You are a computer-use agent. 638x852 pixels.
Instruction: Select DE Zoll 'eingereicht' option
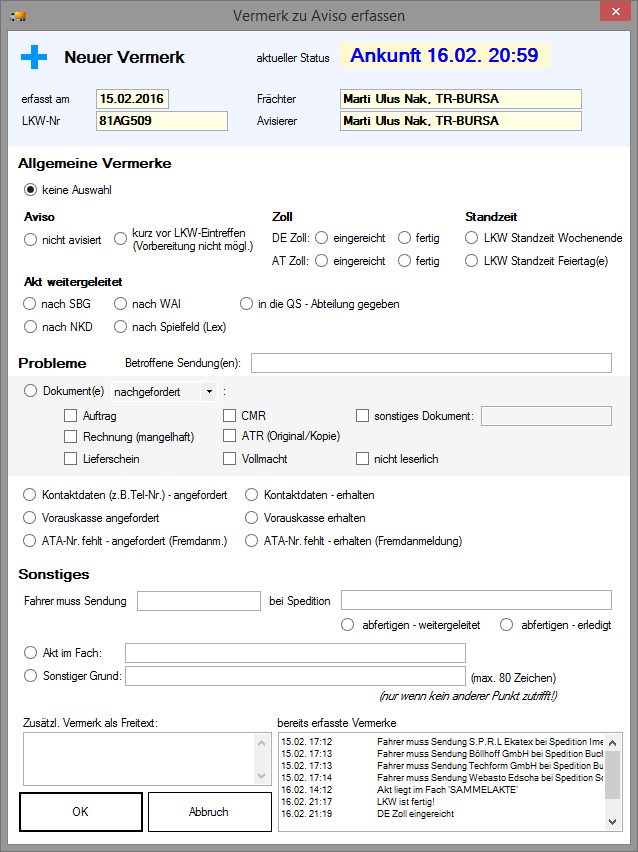[x=321, y=238]
